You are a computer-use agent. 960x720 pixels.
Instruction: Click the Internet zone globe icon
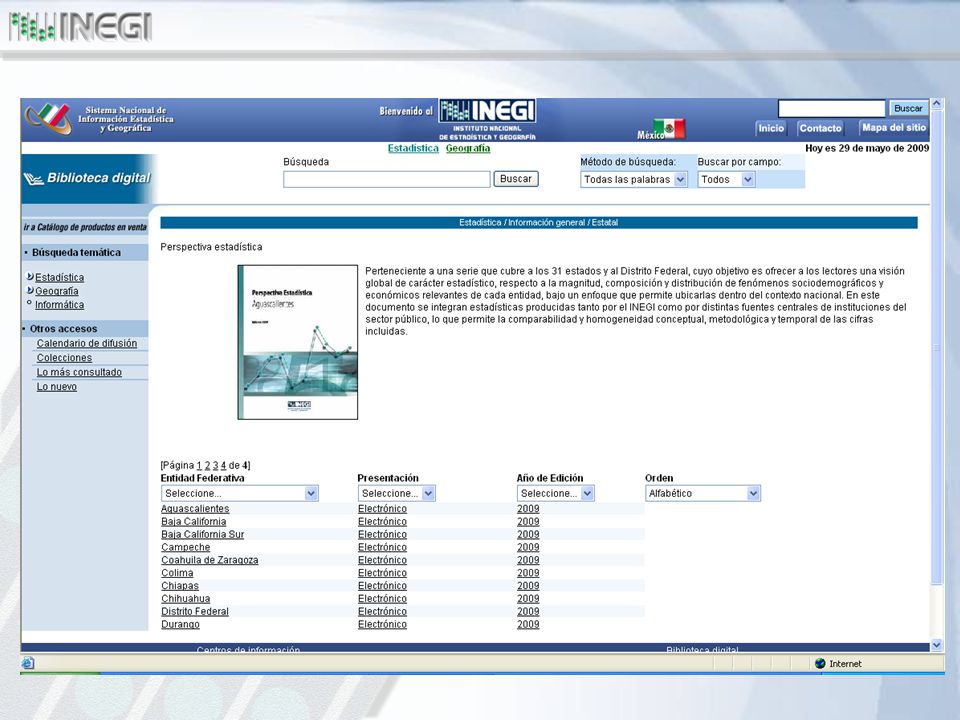click(x=820, y=663)
